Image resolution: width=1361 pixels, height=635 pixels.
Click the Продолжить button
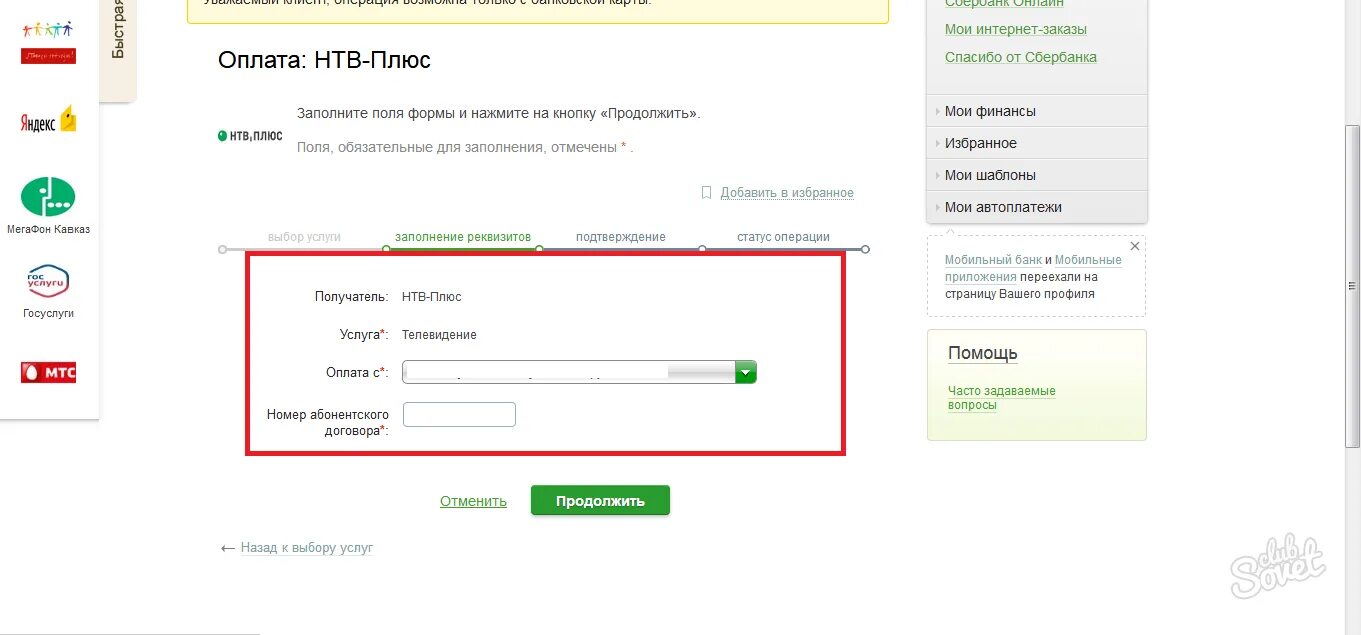point(600,501)
